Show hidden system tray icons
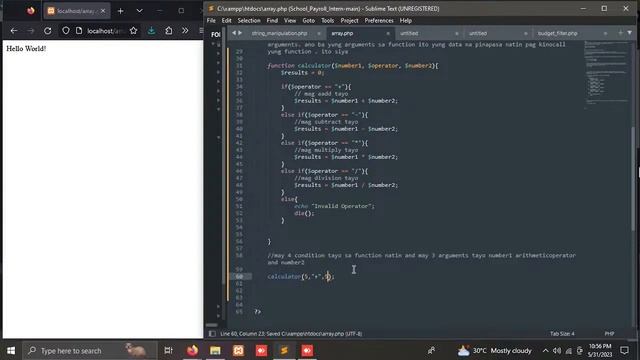640x360 pixels. tap(545, 350)
